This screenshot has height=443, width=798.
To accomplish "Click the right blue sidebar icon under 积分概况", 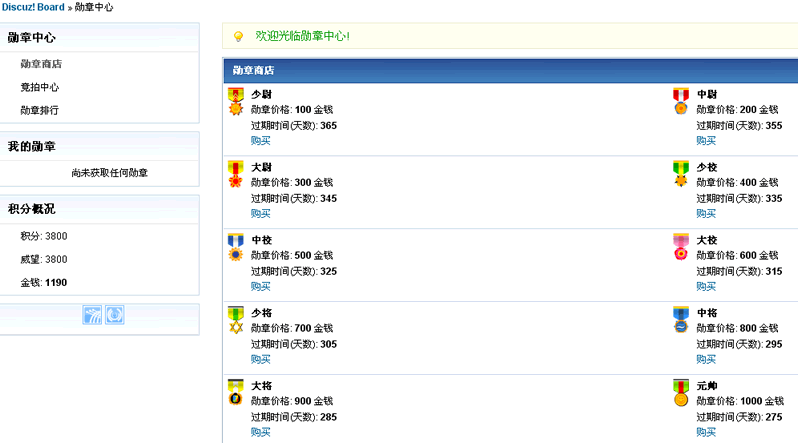I will (115, 315).
